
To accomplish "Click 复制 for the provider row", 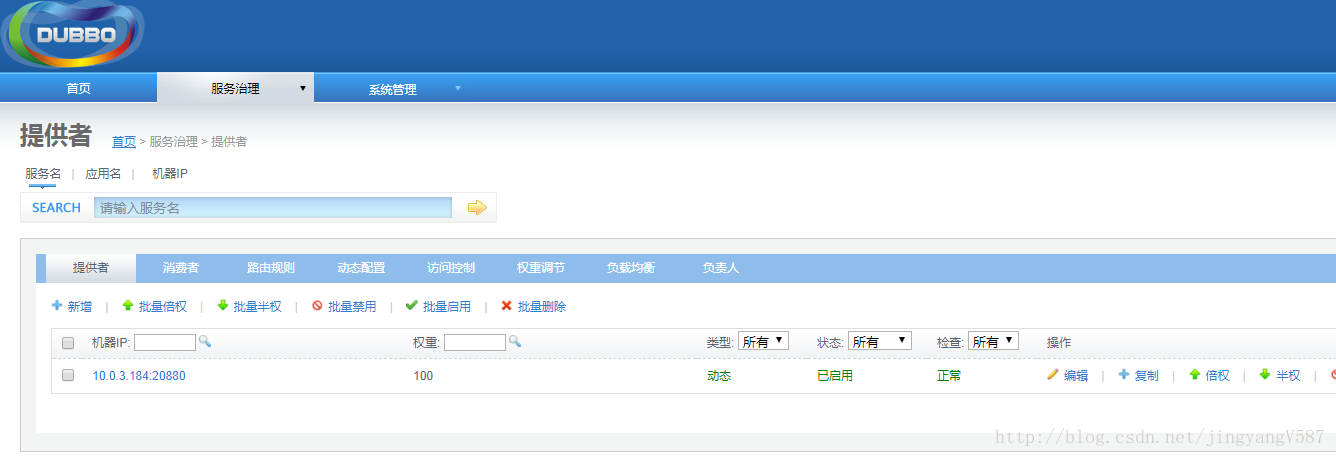I will pyautogui.click(x=1147, y=376).
